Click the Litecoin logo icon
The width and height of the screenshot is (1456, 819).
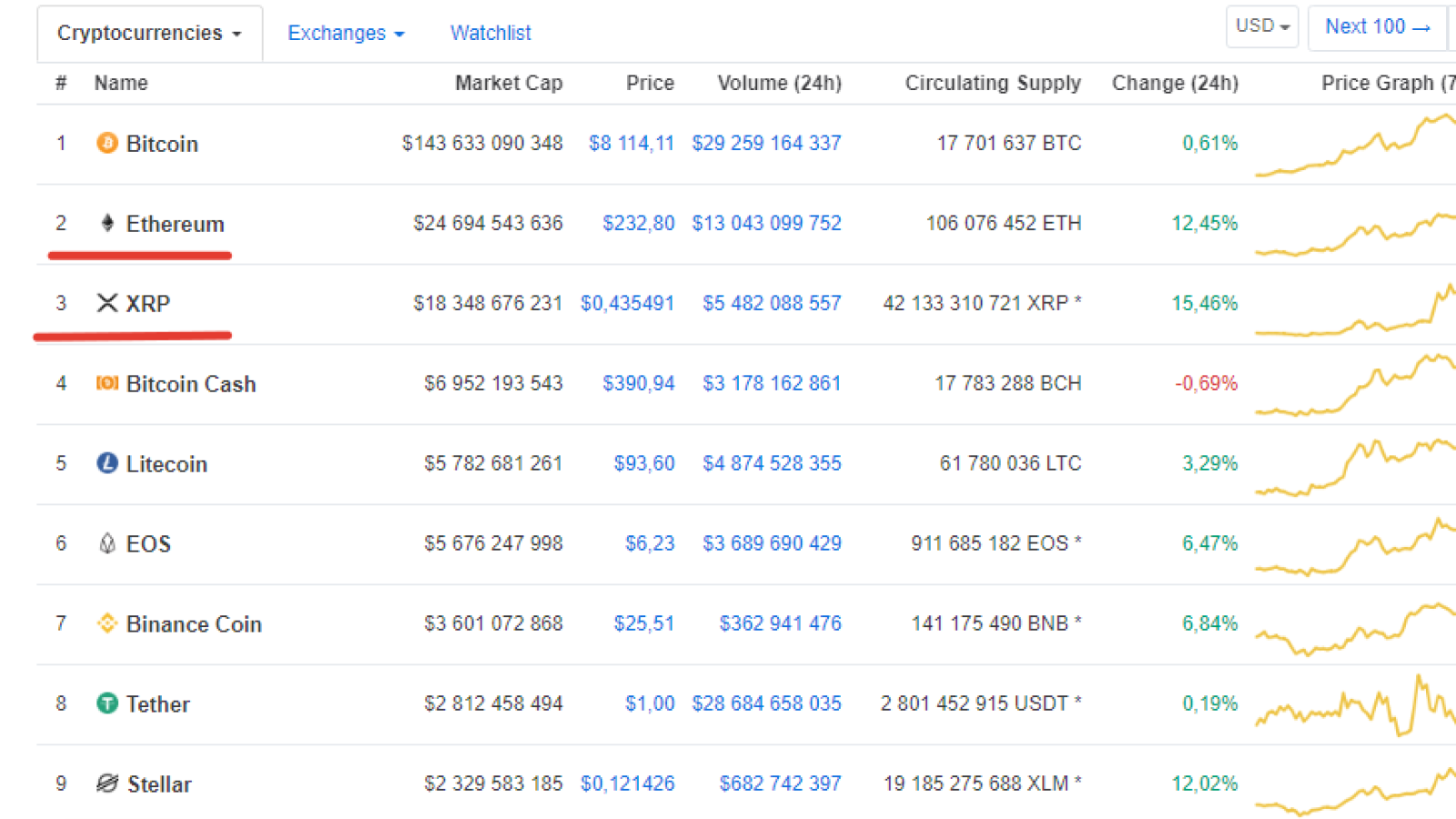pyautogui.click(x=107, y=463)
